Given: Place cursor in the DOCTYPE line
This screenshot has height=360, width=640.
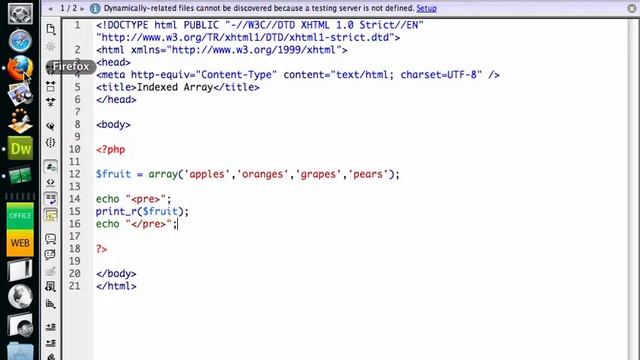Looking at the screenshot, I should point(260,25).
